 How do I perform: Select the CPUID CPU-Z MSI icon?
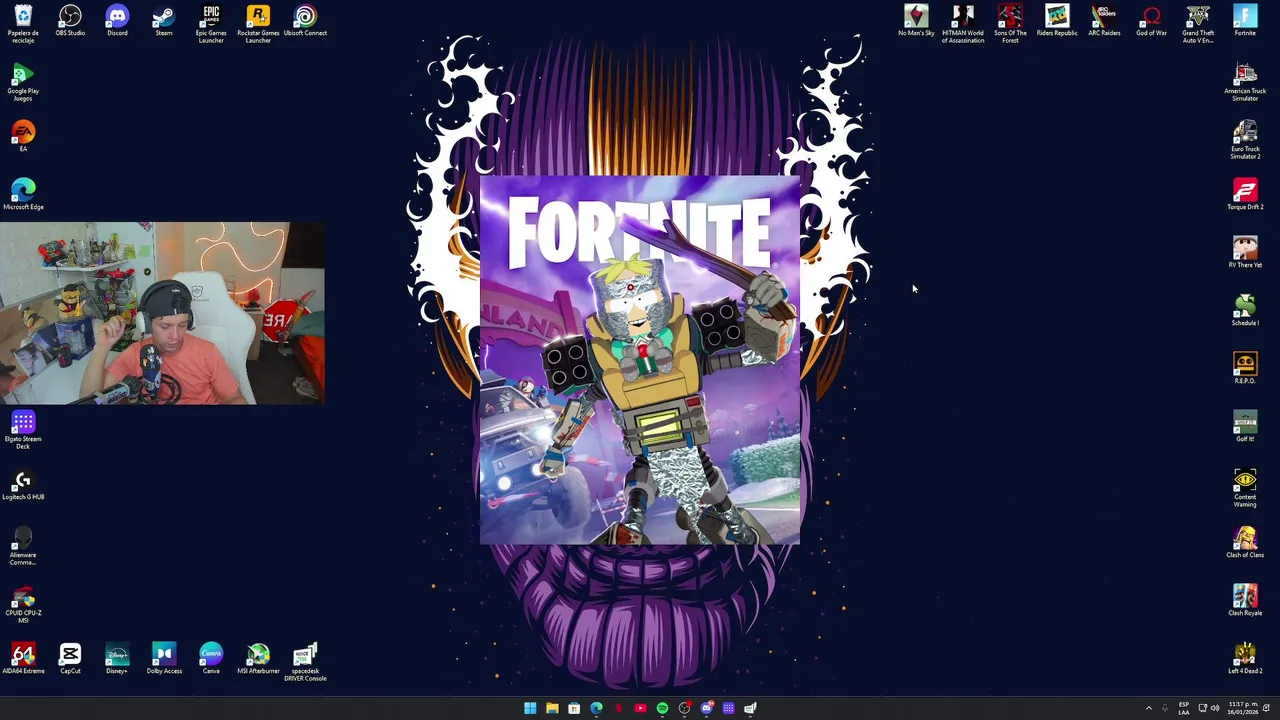(23, 604)
